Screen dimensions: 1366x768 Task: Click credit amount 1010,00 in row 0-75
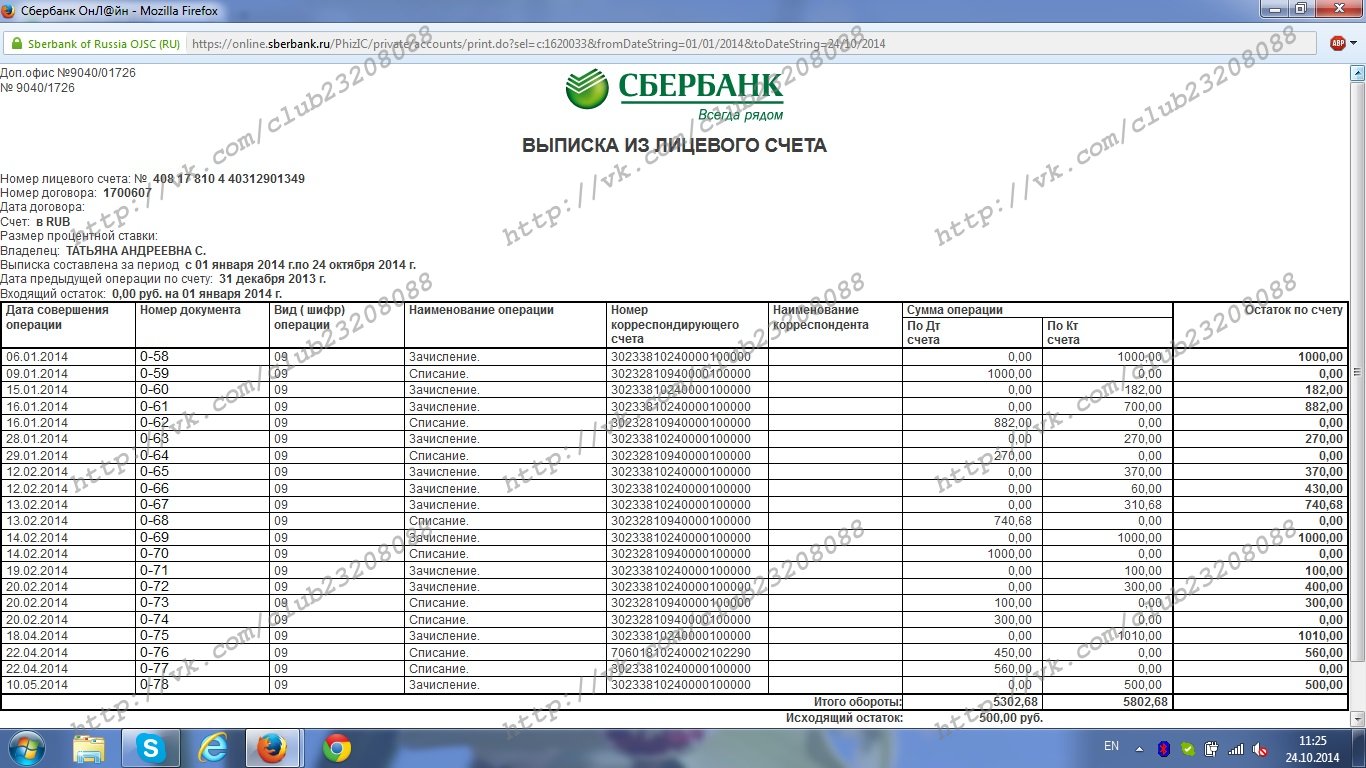click(1140, 636)
